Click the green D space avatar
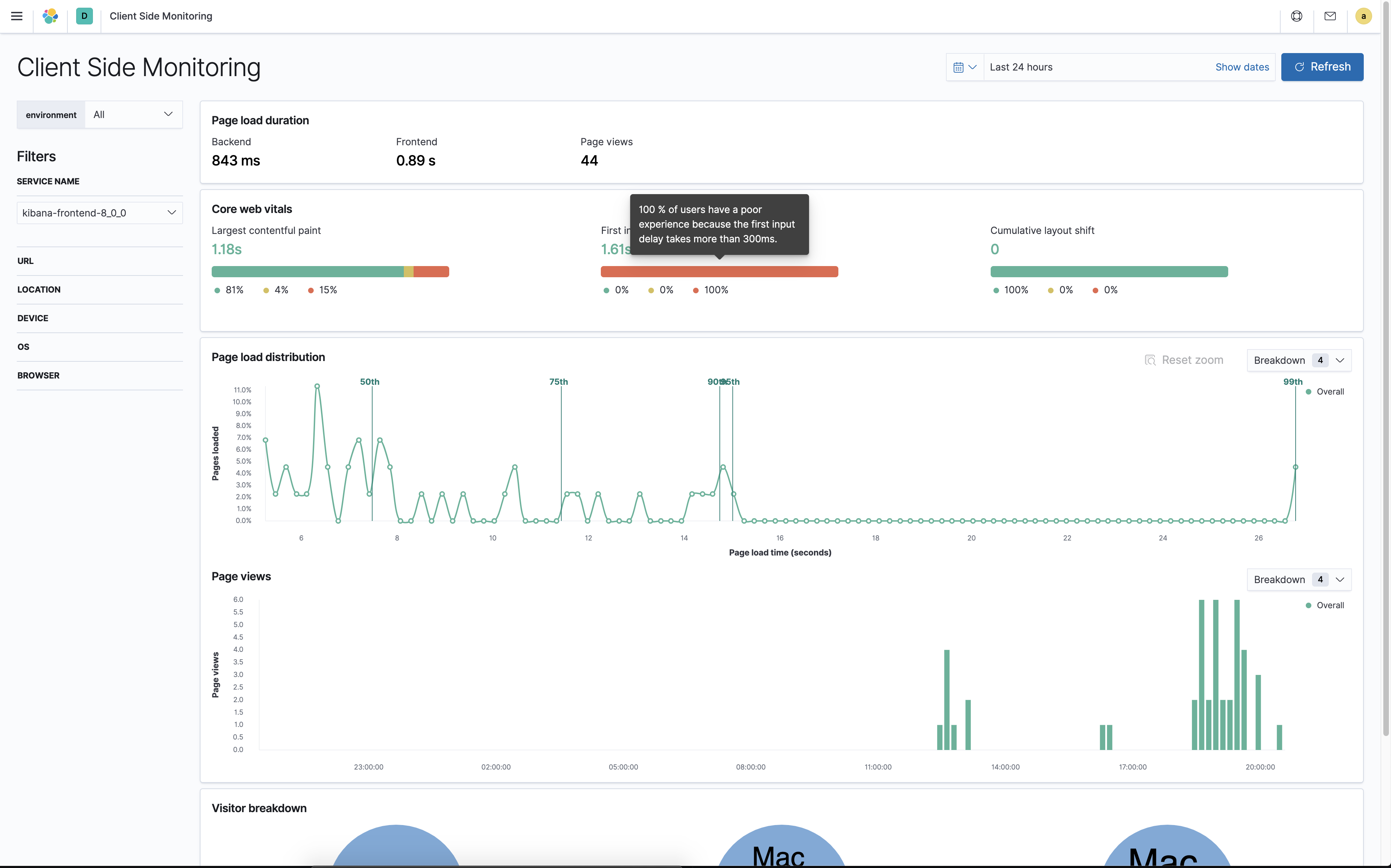Screen dimensions: 1391x868 coord(85,16)
